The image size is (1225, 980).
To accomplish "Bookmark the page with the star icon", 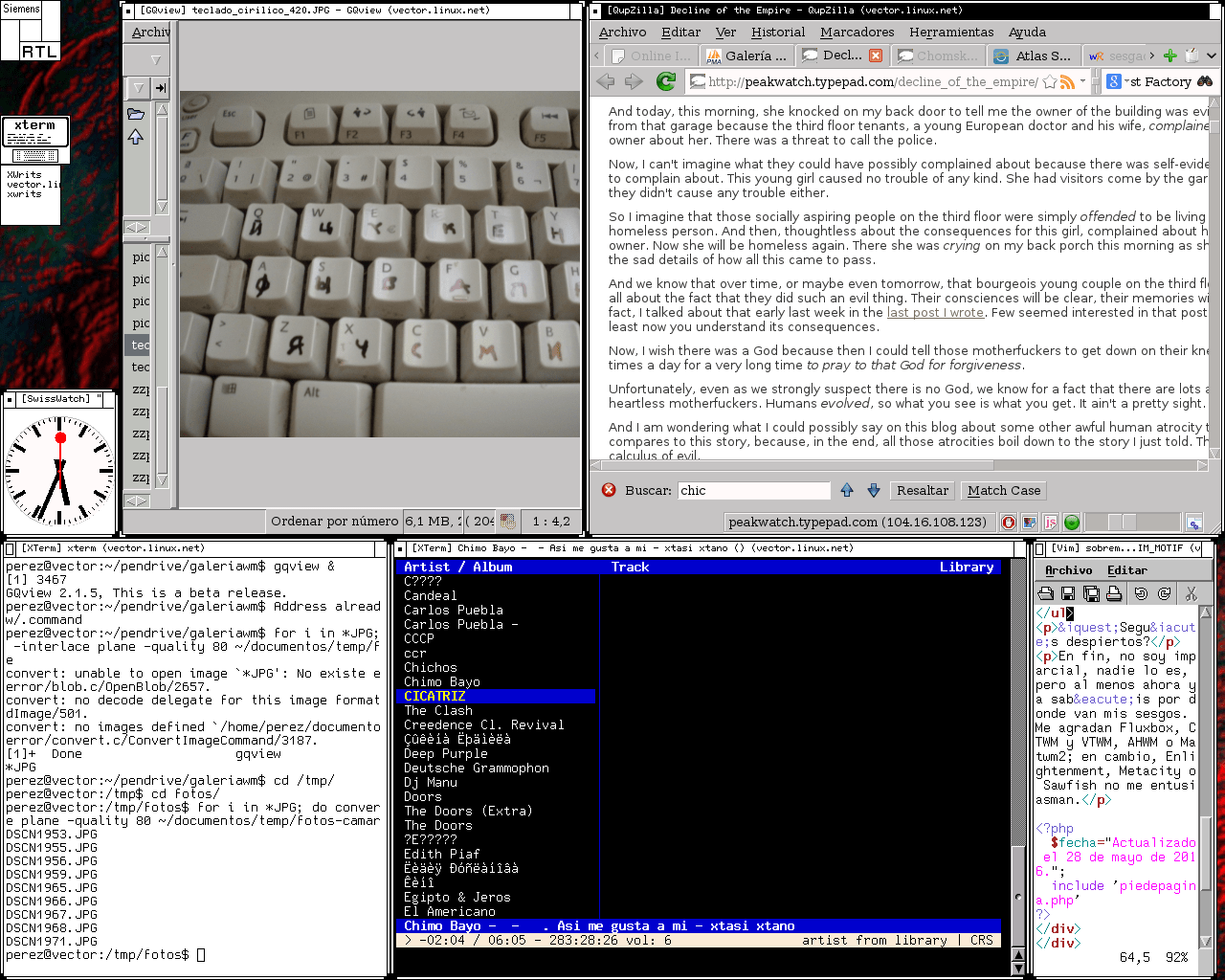I will coord(1049,82).
